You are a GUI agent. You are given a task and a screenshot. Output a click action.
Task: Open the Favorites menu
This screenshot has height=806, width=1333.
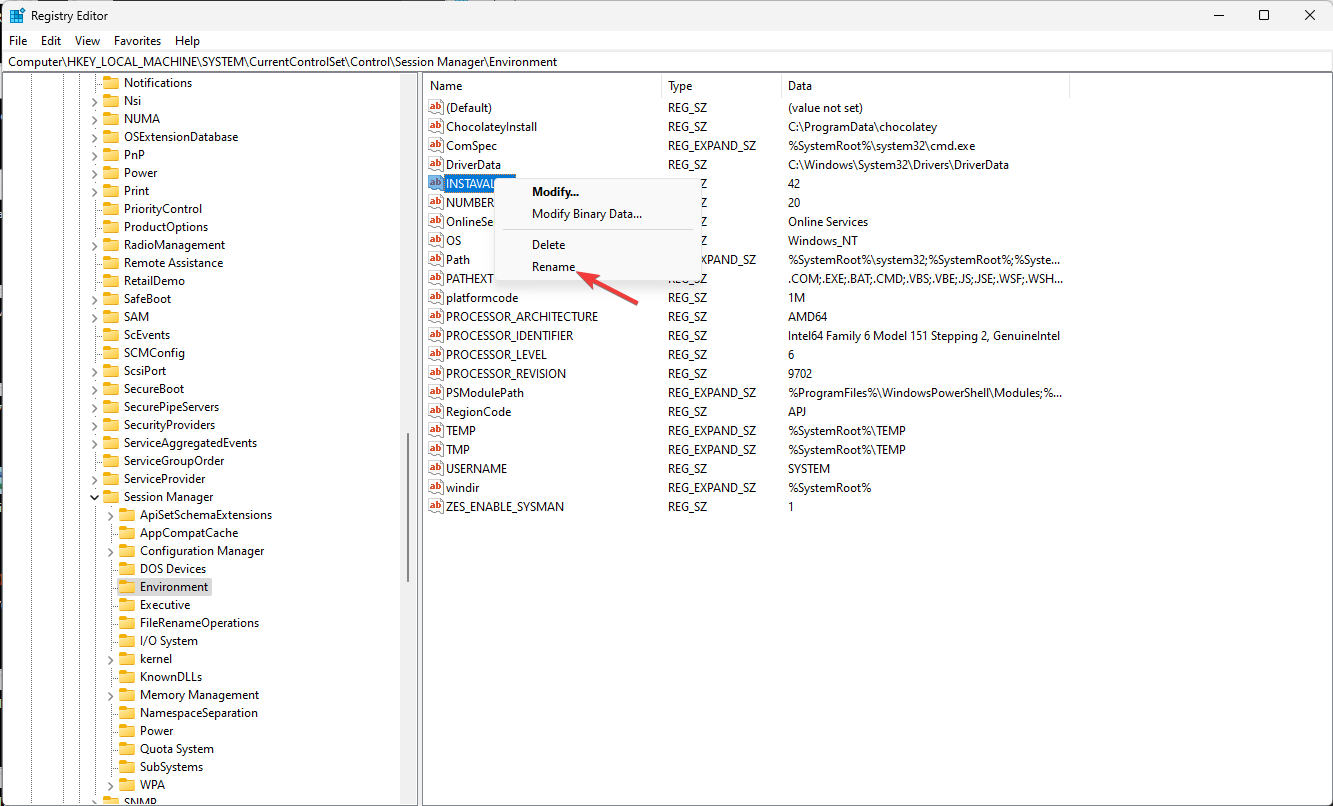click(x=137, y=41)
